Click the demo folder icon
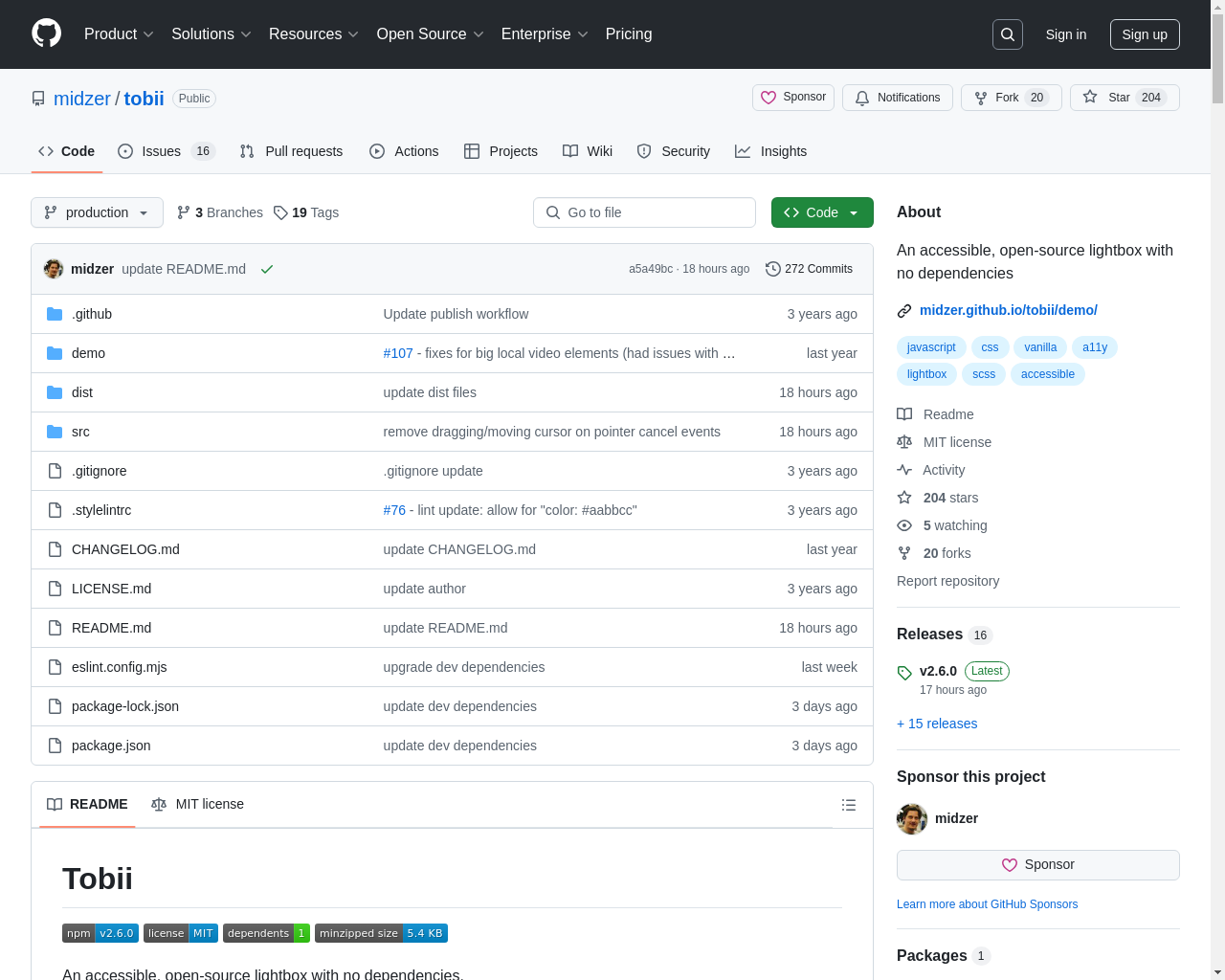Image resolution: width=1225 pixels, height=980 pixels. (55, 353)
